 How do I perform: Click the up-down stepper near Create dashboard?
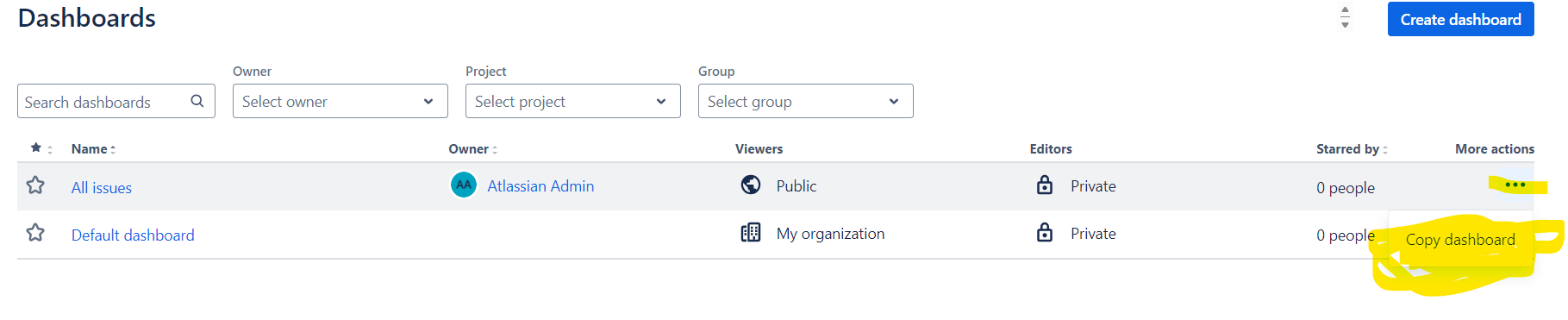click(x=1345, y=17)
